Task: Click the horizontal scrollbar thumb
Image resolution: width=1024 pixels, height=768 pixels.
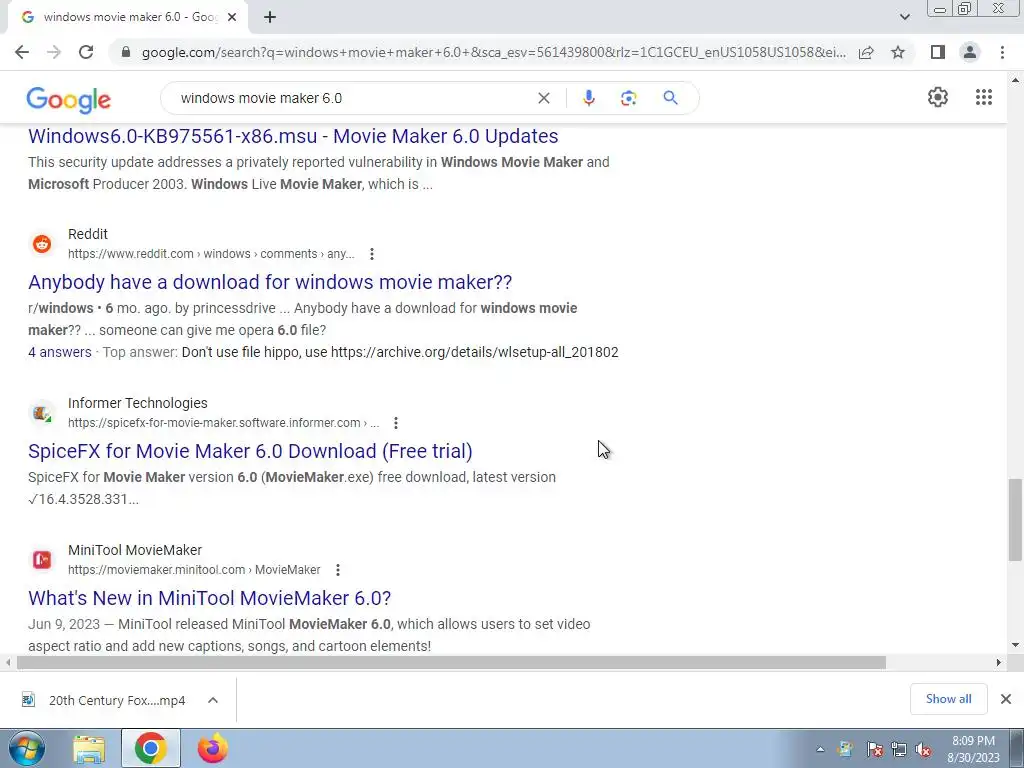Action: pos(451,662)
